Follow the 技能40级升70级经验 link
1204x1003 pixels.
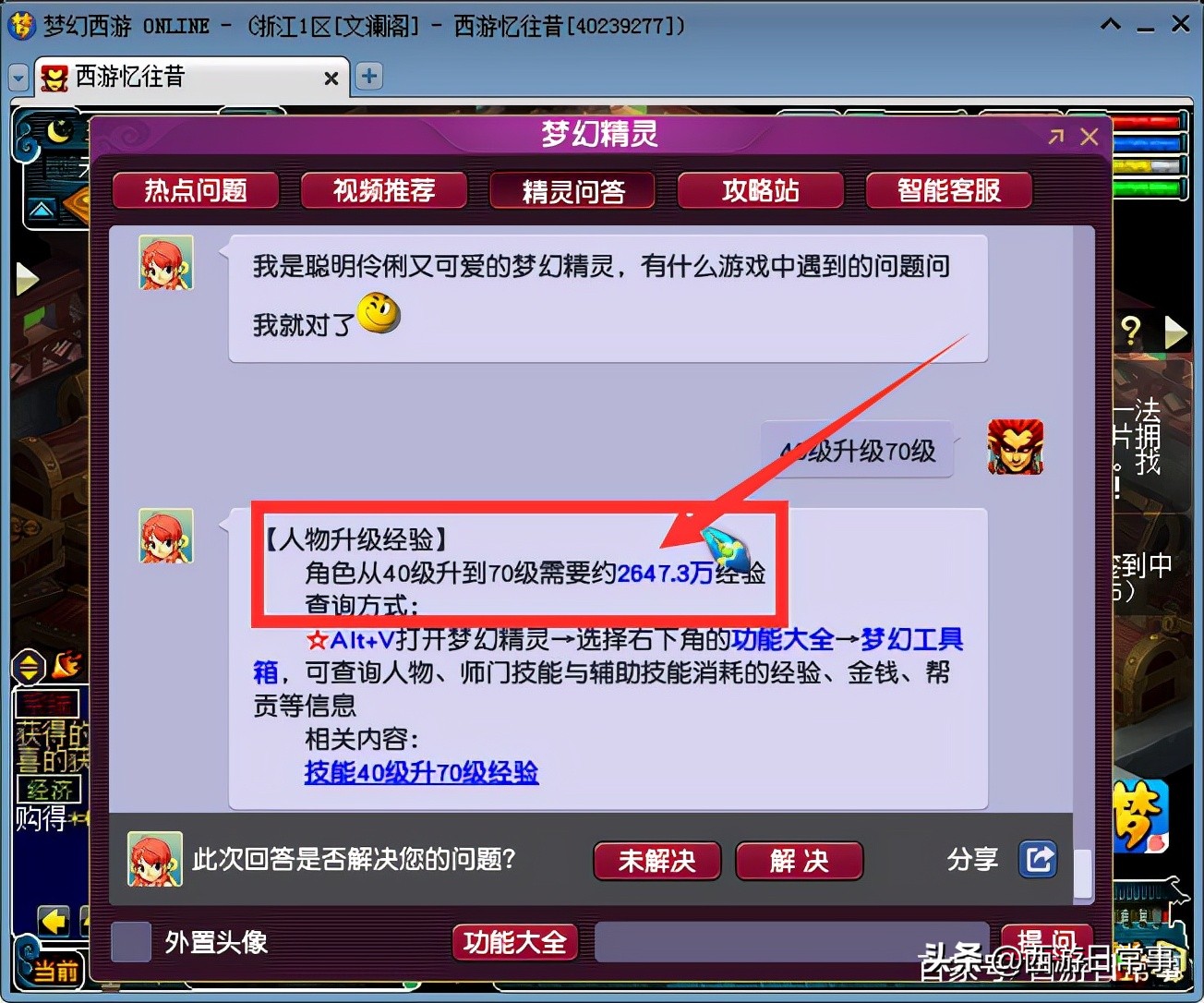pos(422,772)
